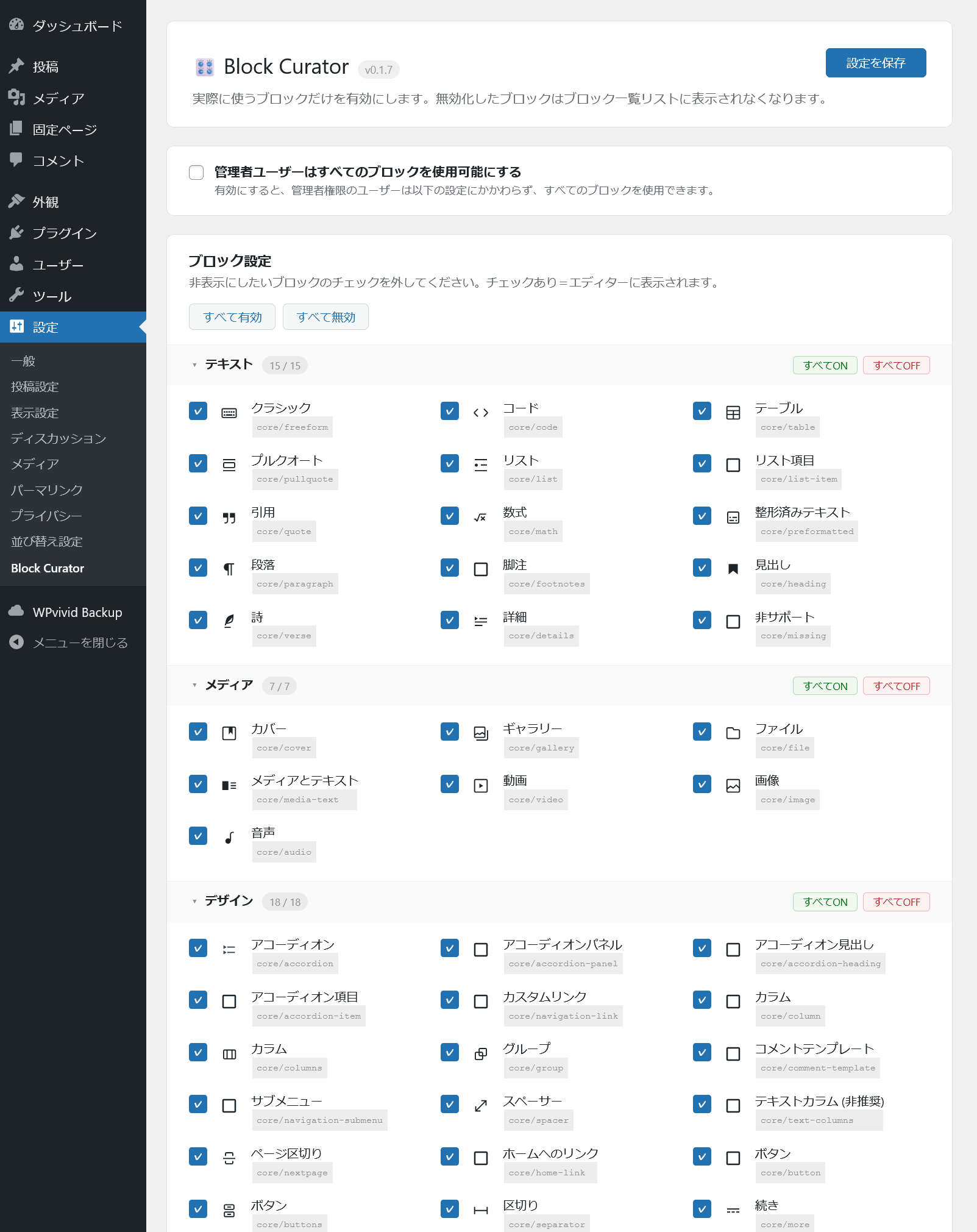Open the プラグイン sidebar menu

(x=65, y=232)
